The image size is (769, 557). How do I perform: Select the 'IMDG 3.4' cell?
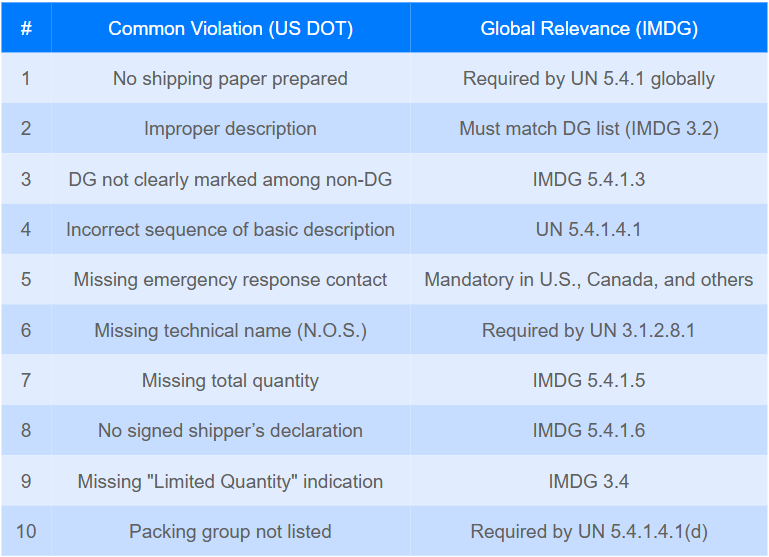click(589, 481)
